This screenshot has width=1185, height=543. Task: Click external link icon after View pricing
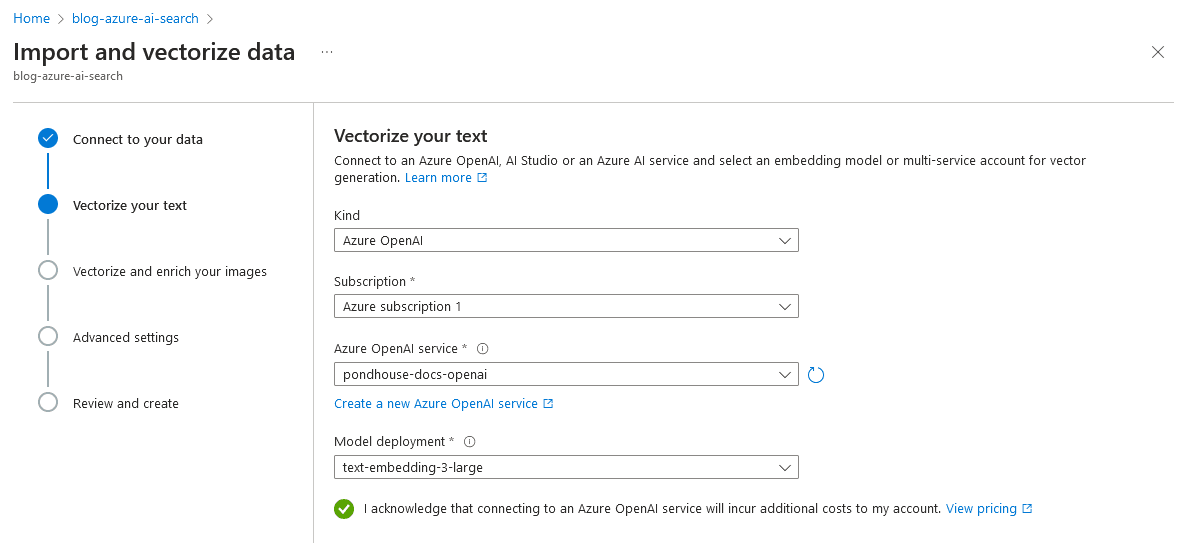[1027, 509]
